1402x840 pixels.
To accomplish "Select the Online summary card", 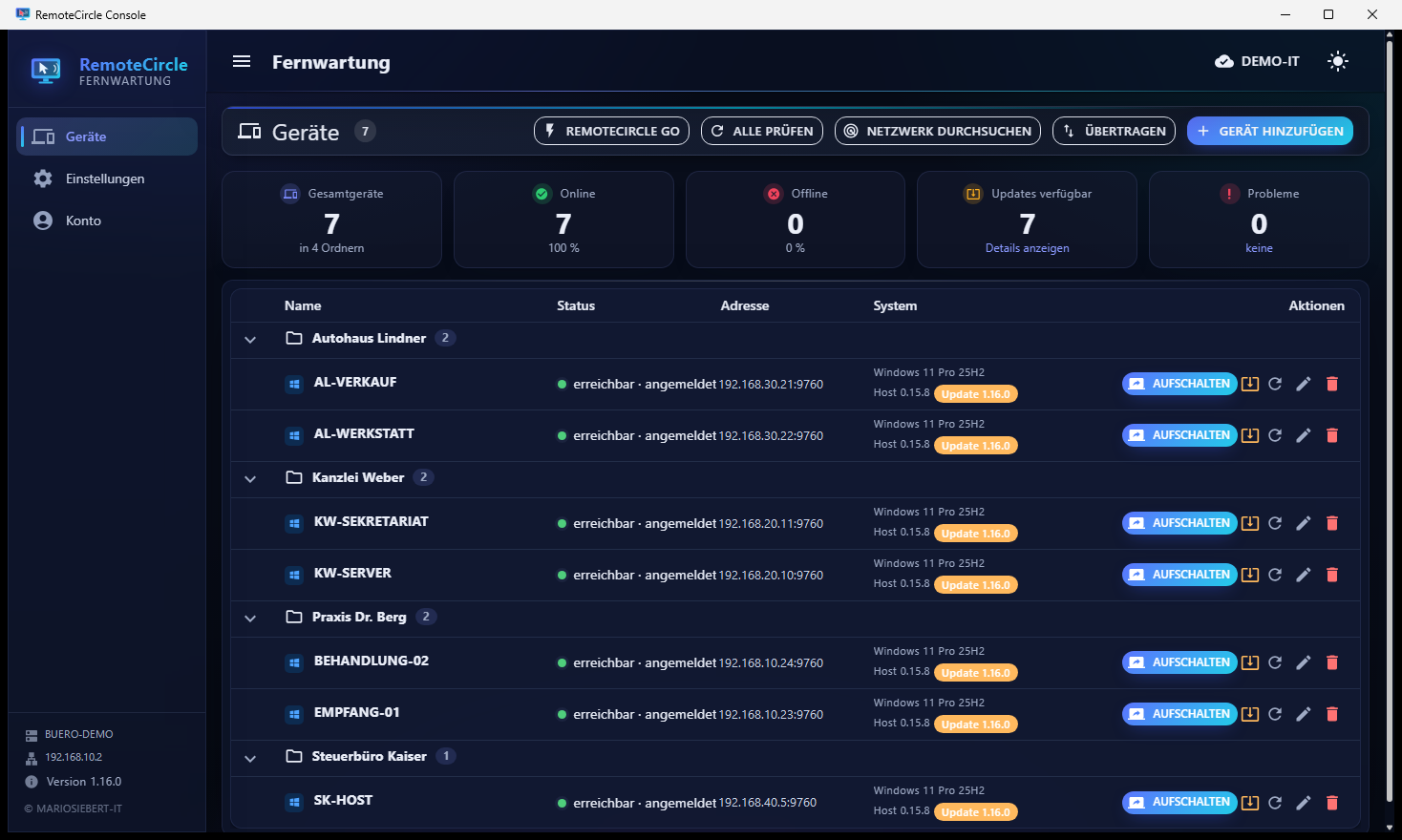I will (x=563, y=220).
